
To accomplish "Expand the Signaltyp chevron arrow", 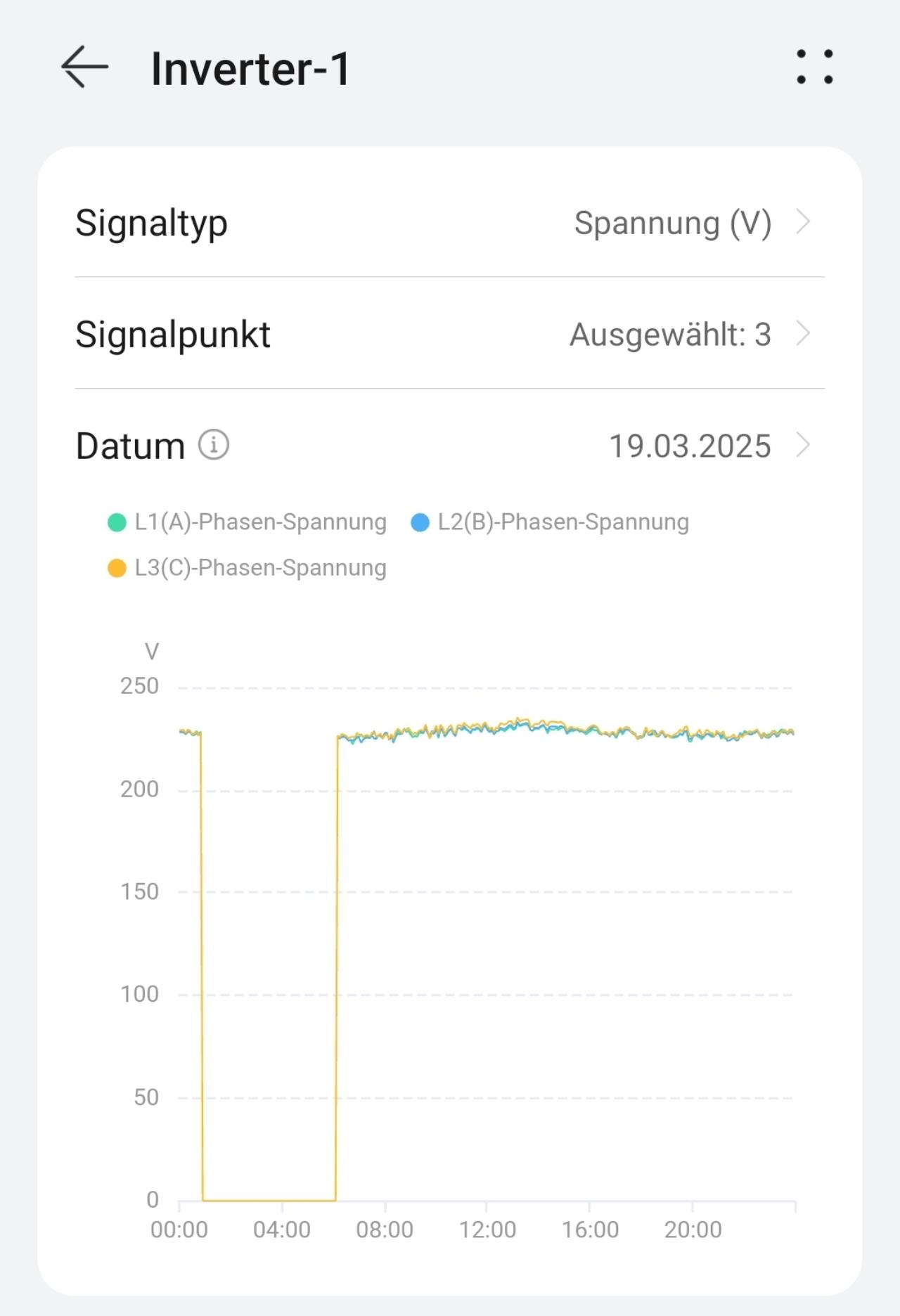I will 803,222.
